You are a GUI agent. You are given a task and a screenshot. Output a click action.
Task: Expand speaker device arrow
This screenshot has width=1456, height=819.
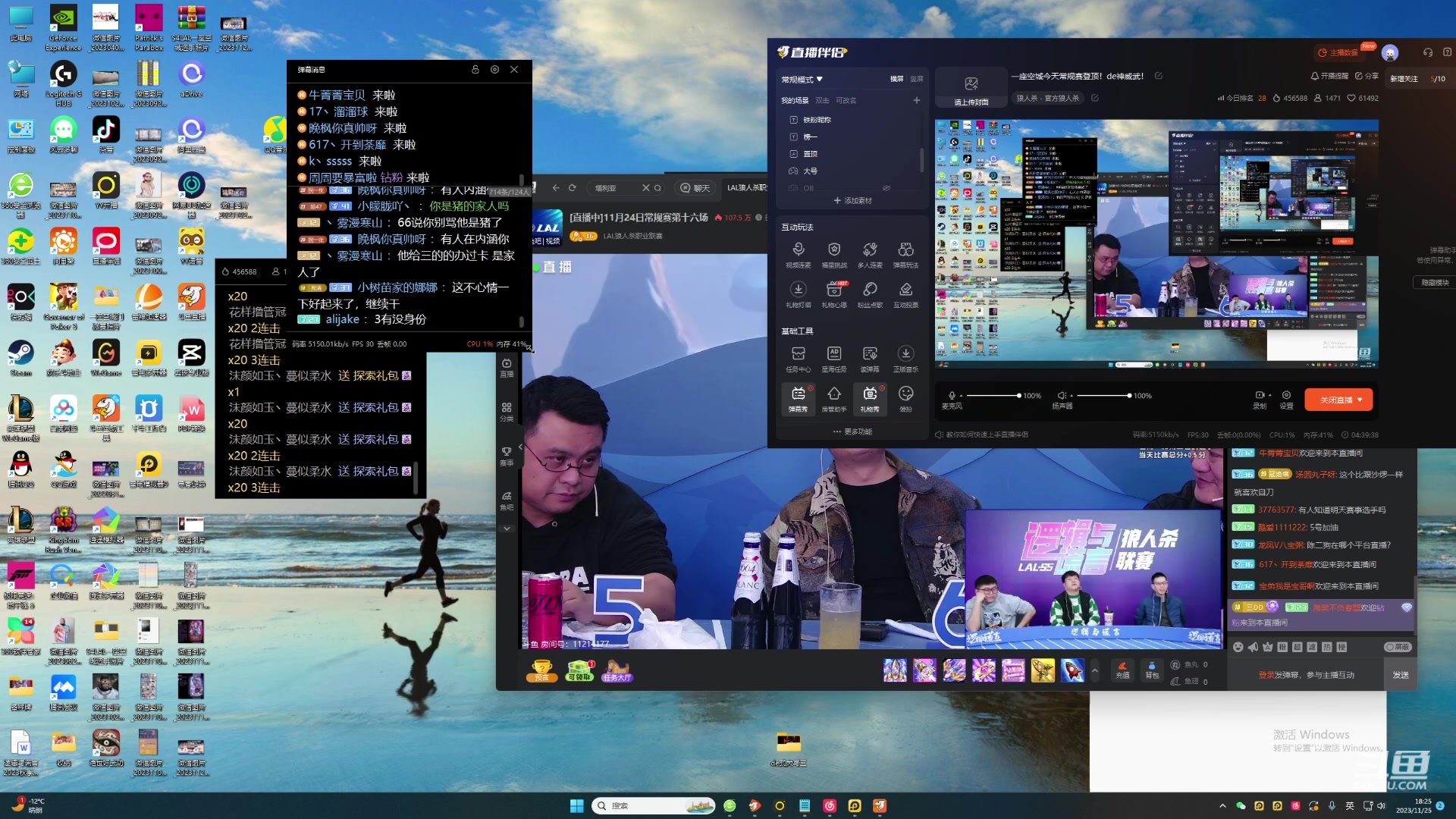[x=1072, y=396]
